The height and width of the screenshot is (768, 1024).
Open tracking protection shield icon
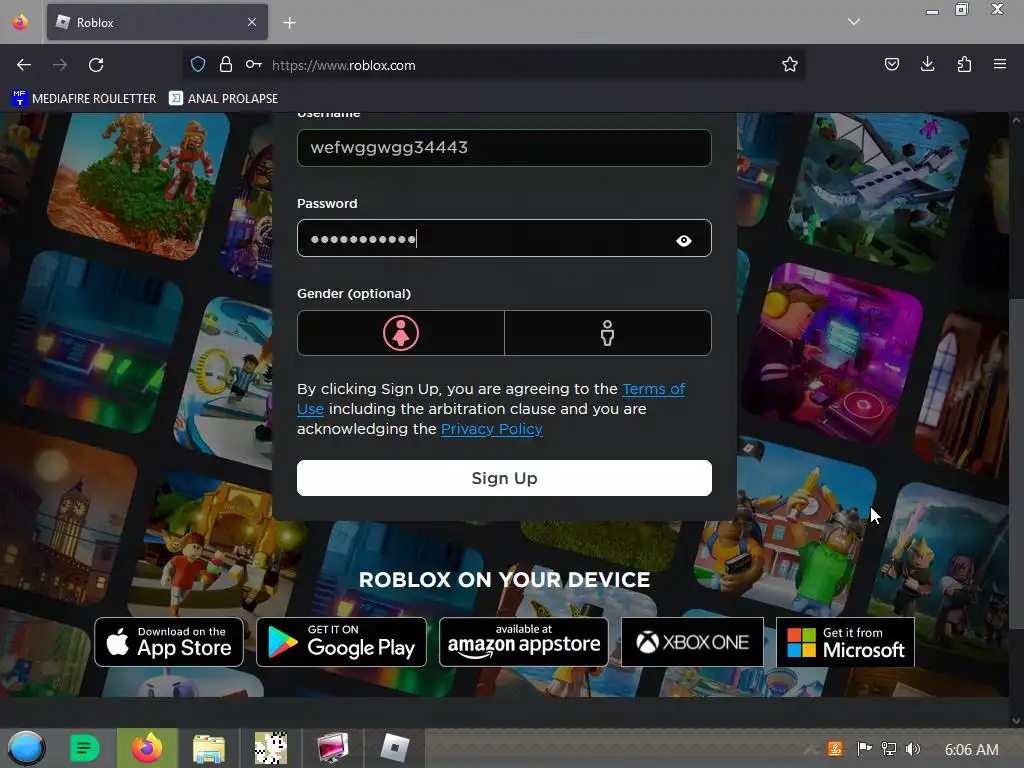point(198,64)
